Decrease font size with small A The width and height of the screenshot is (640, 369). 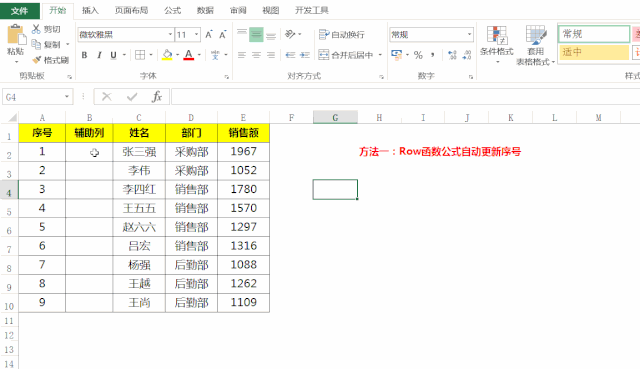[222, 35]
